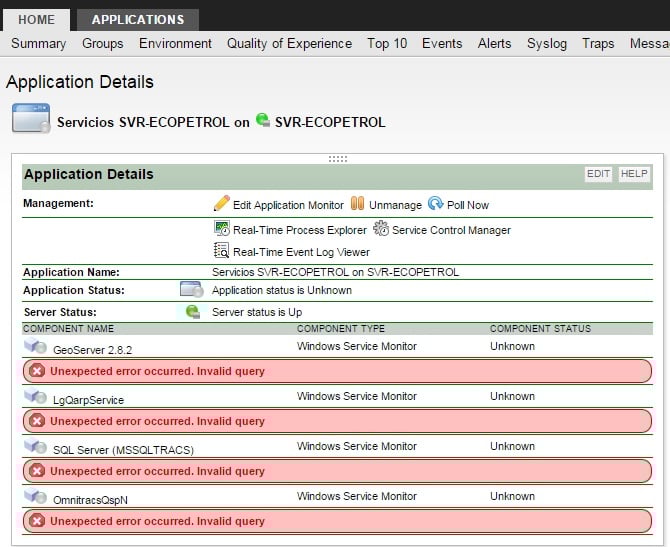
Task: Click the Unknown status for OmnitracsQspN
Action: [512, 496]
